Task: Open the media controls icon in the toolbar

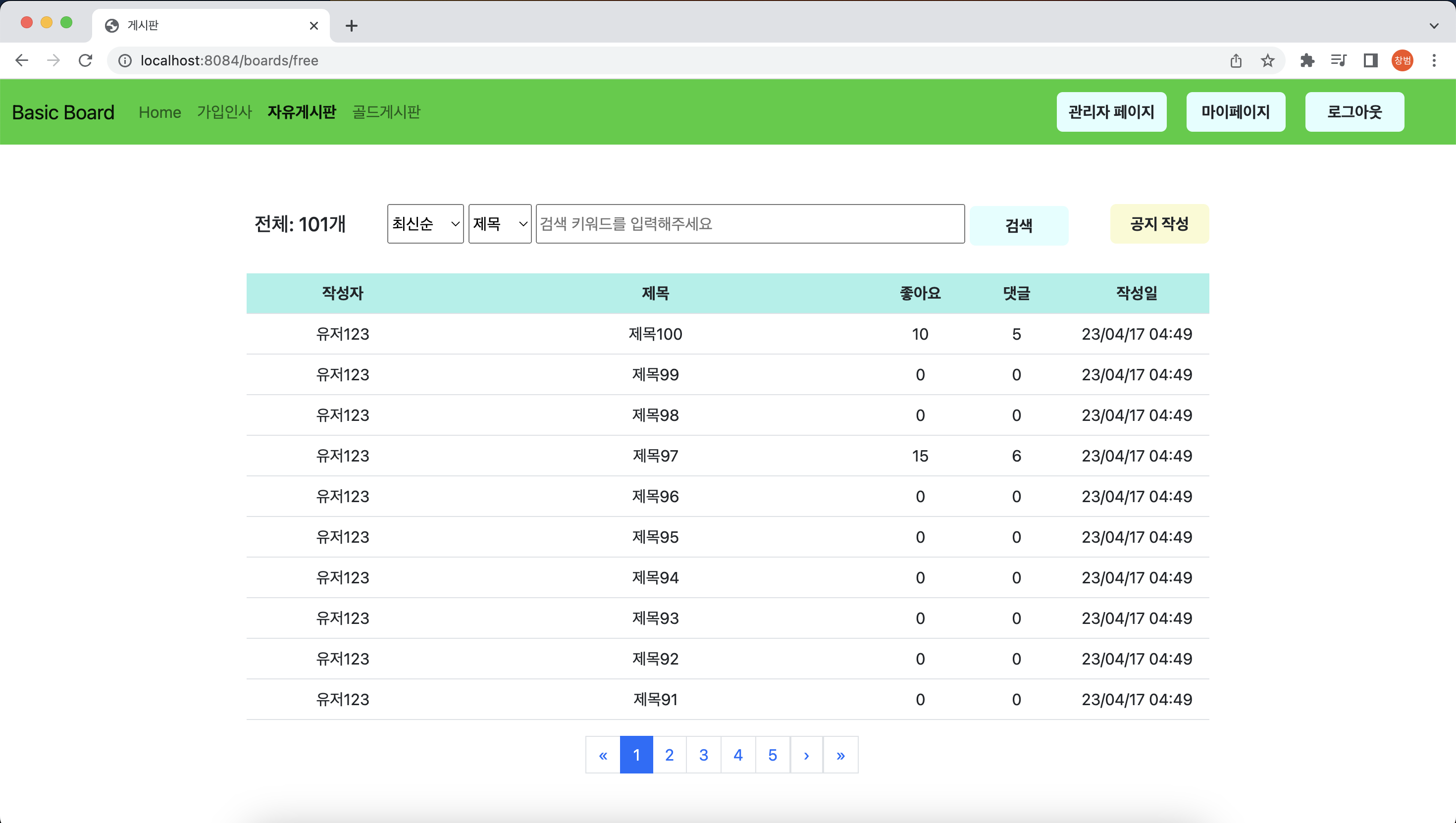Action: coord(1339,60)
